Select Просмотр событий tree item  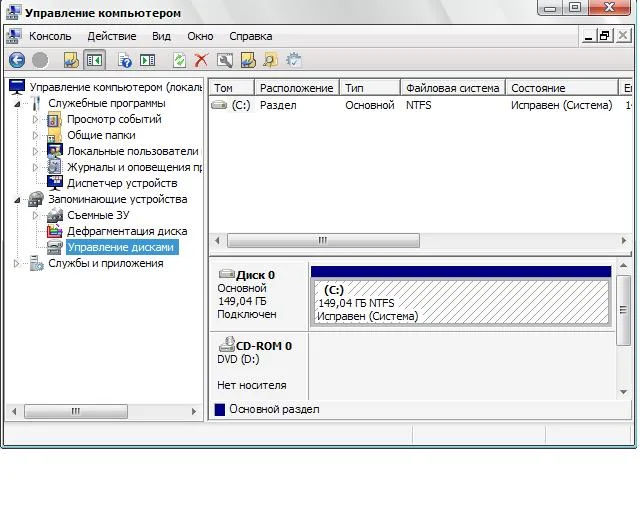(x=114, y=119)
